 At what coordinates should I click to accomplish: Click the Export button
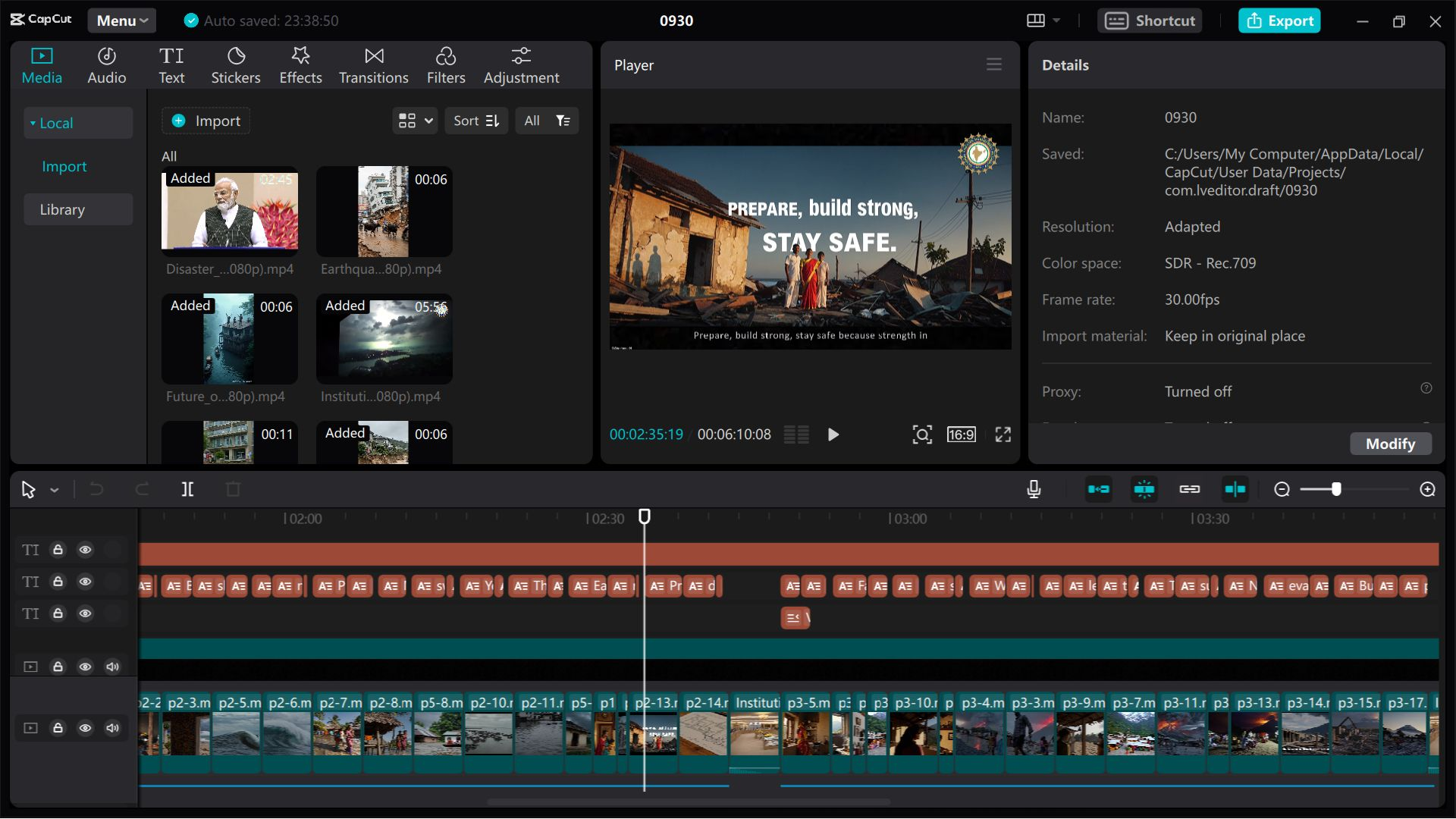[1279, 20]
